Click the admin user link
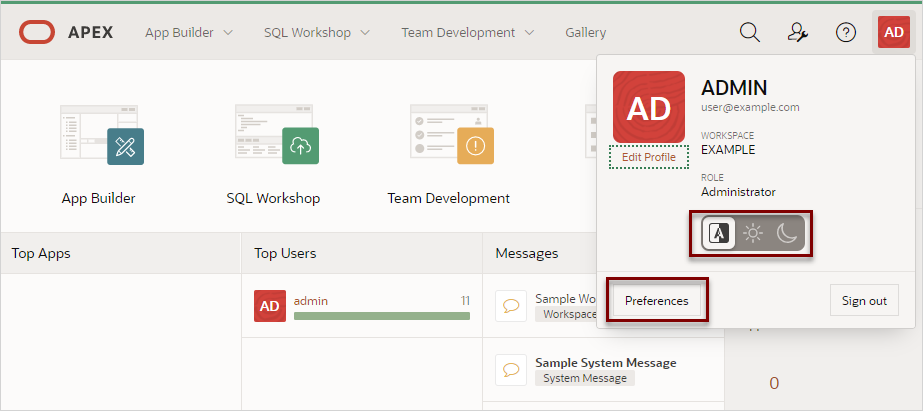 pos(311,301)
